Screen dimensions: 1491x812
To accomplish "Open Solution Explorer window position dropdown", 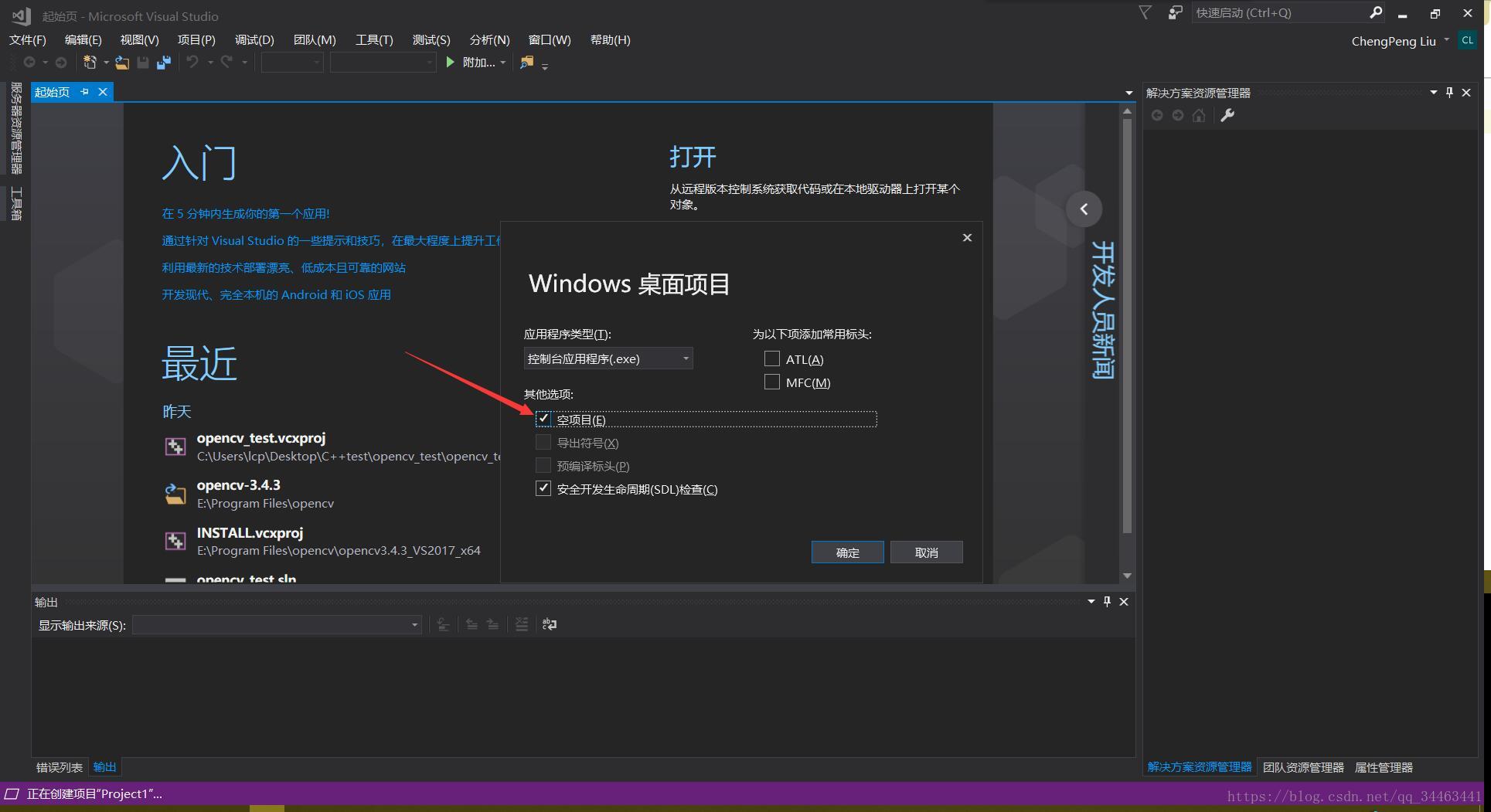I will point(1433,93).
